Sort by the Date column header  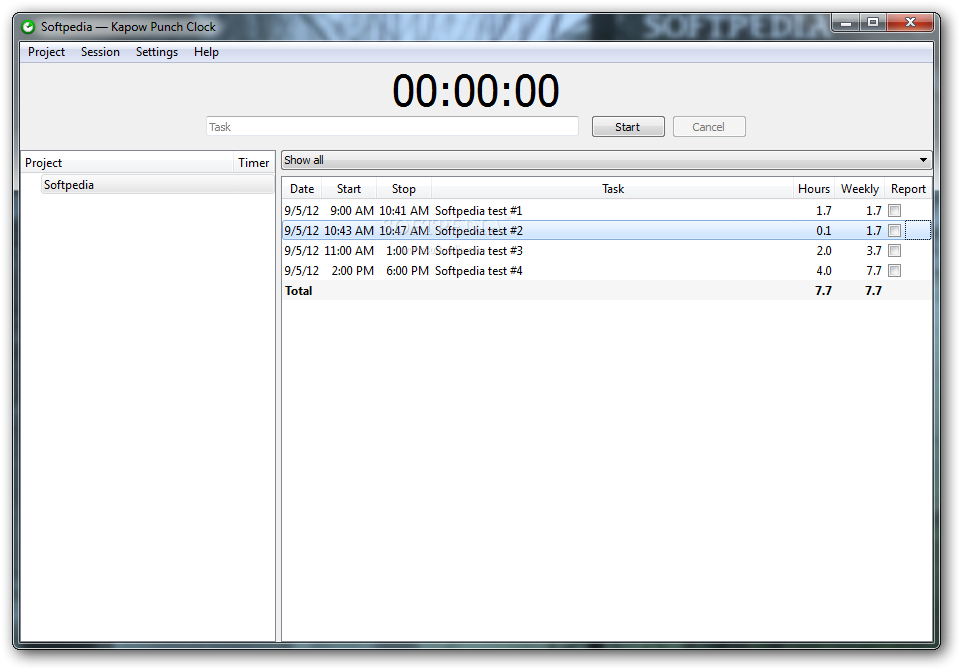coord(302,189)
